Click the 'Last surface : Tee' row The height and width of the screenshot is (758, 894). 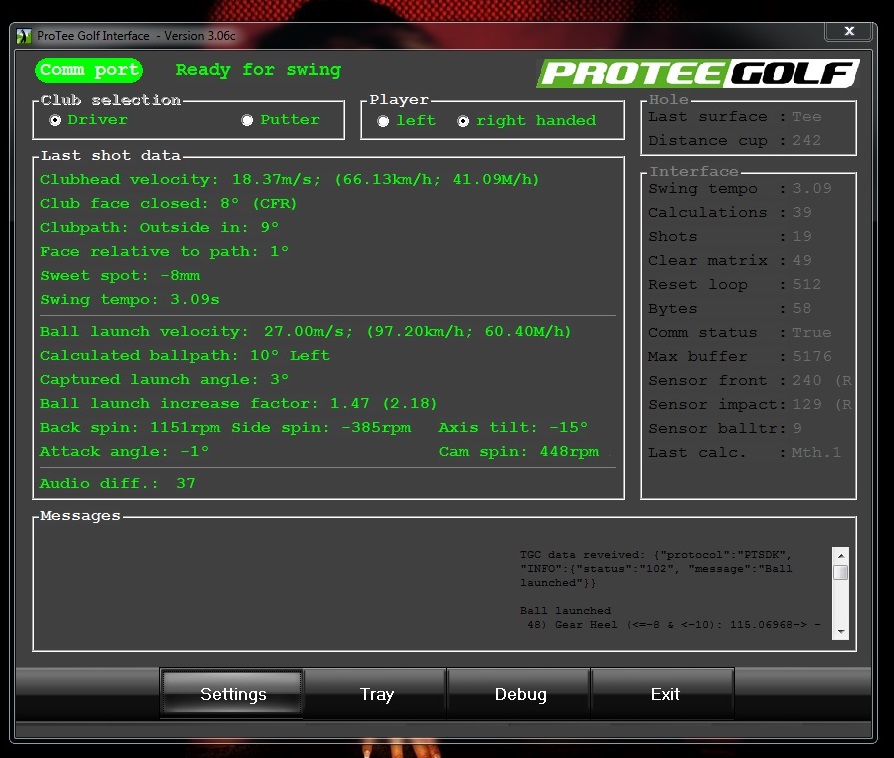[x=734, y=117]
